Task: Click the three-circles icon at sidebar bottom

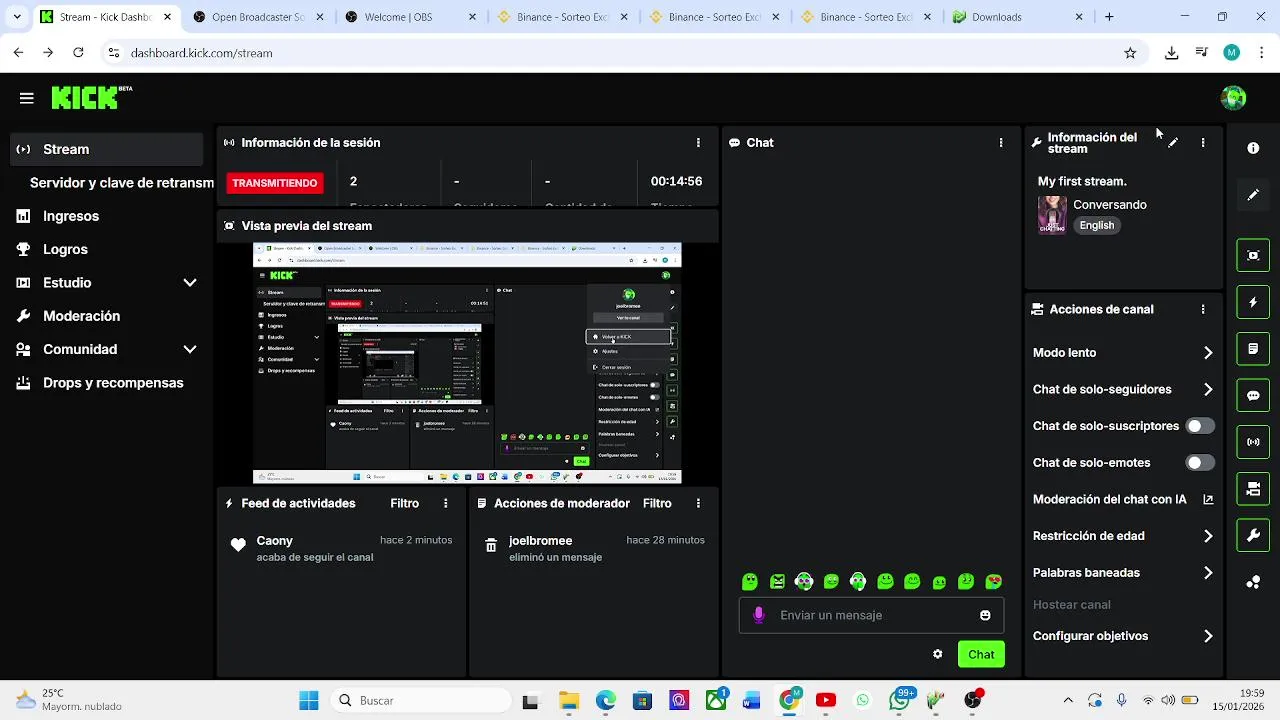Action: point(1253,582)
